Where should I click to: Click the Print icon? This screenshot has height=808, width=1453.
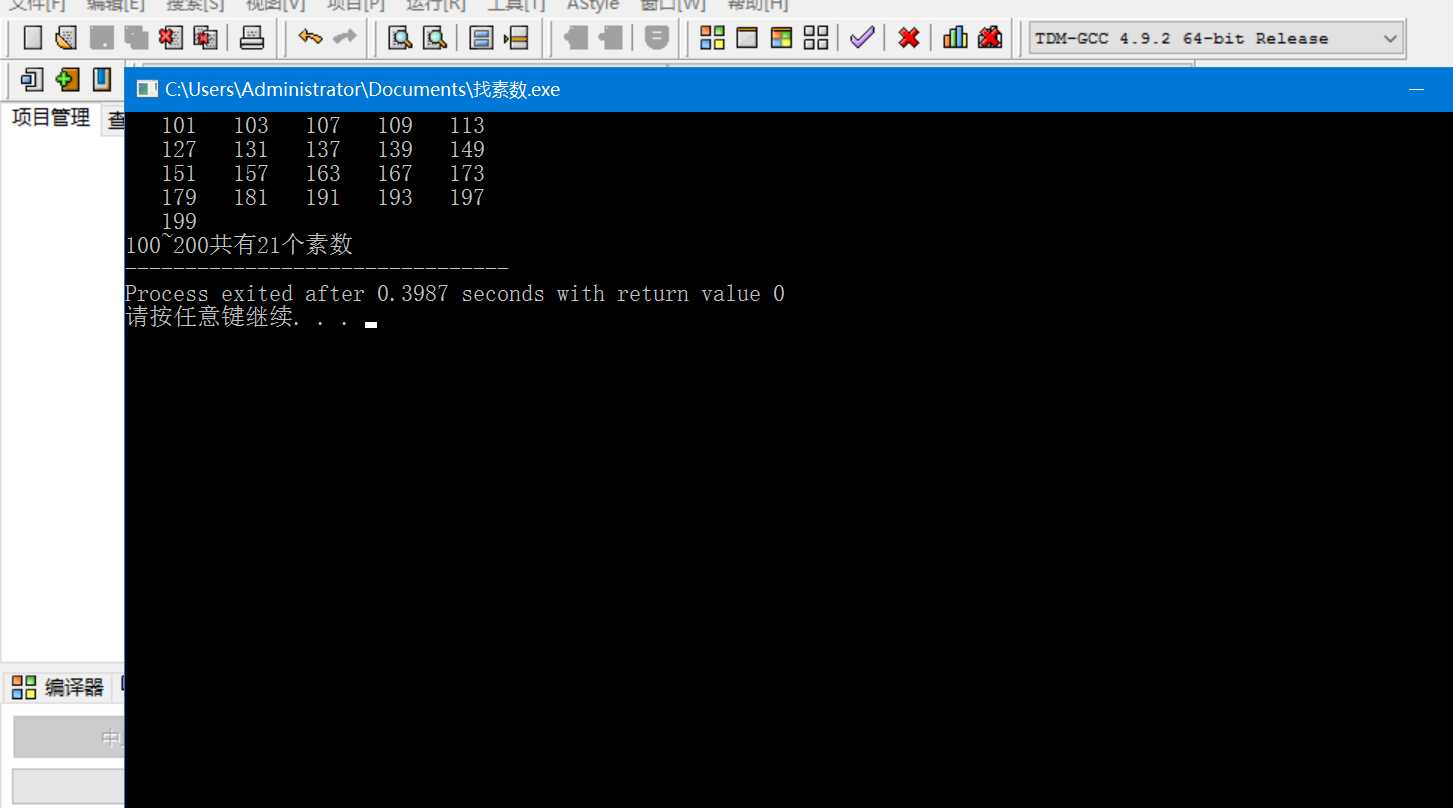click(252, 38)
